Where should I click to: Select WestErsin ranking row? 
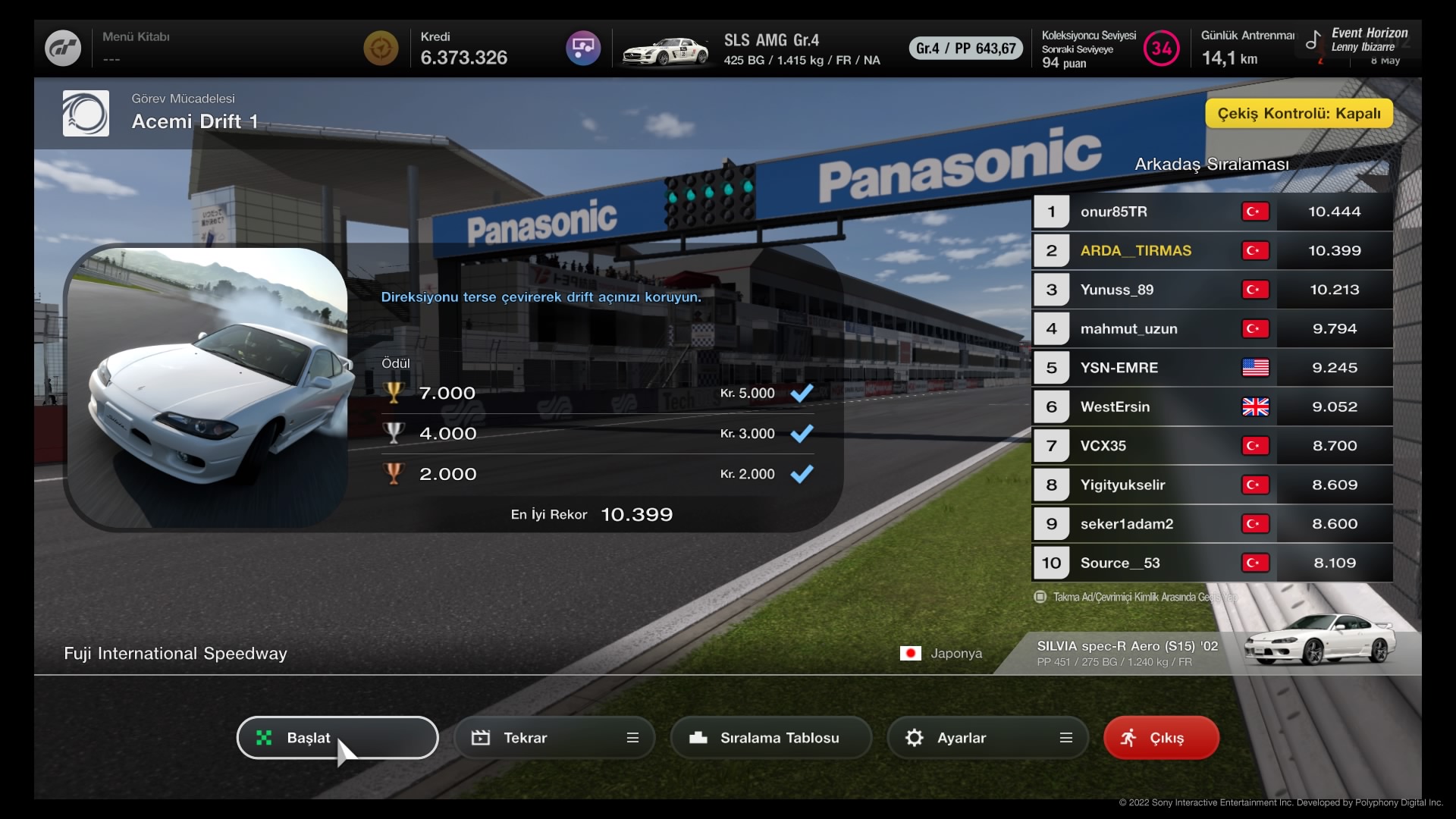1212,406
